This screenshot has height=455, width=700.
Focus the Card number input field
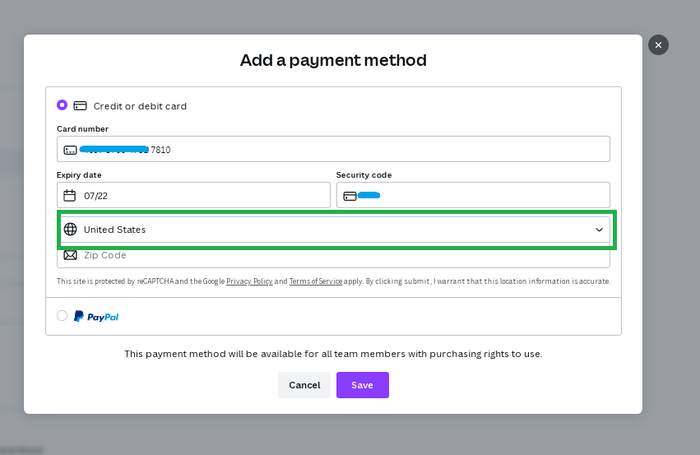(x=380, y=150)
